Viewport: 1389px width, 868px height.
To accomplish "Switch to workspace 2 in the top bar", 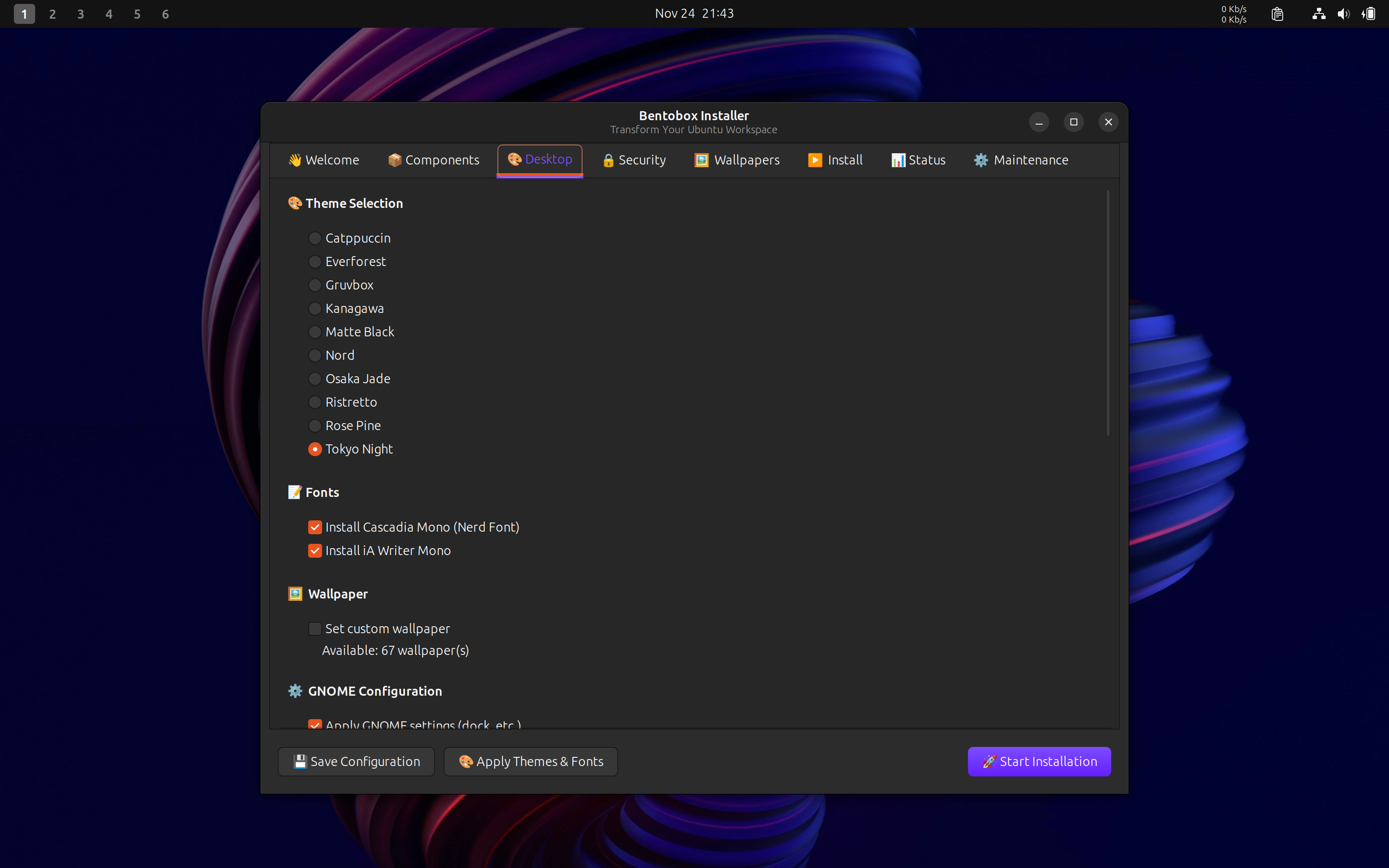I will click(52, 13).
